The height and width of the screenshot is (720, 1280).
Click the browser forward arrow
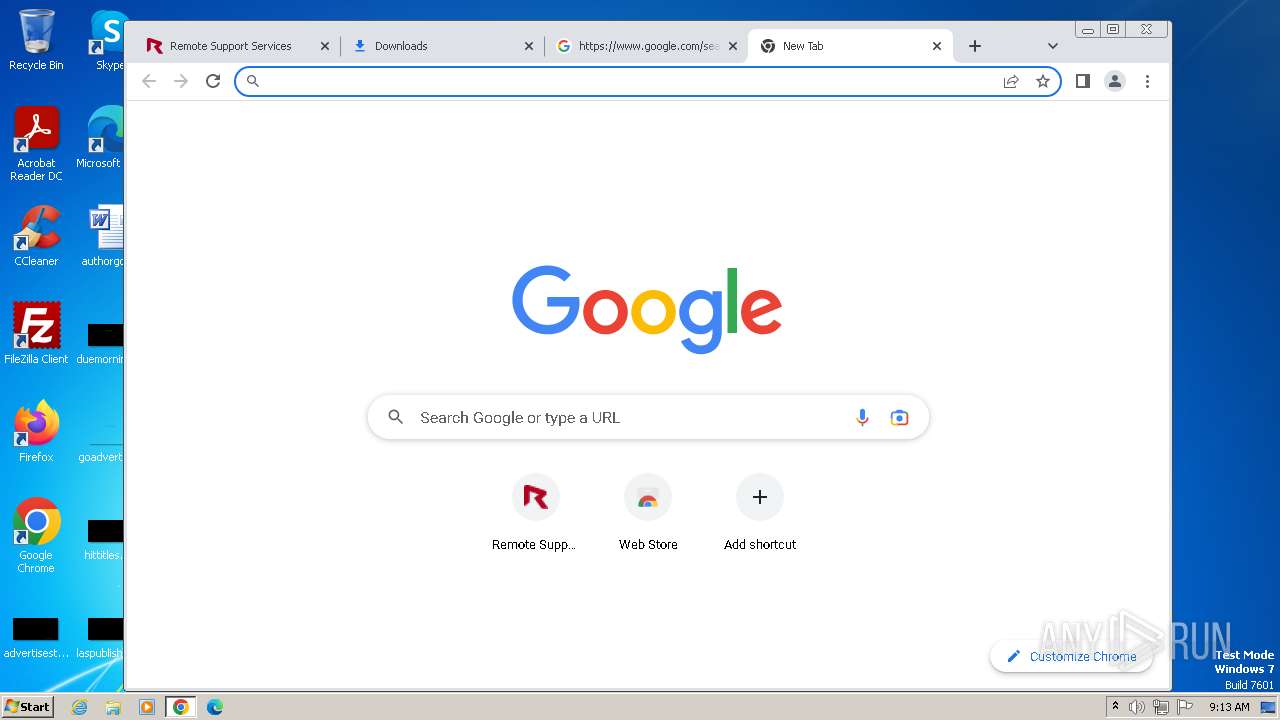181,81
